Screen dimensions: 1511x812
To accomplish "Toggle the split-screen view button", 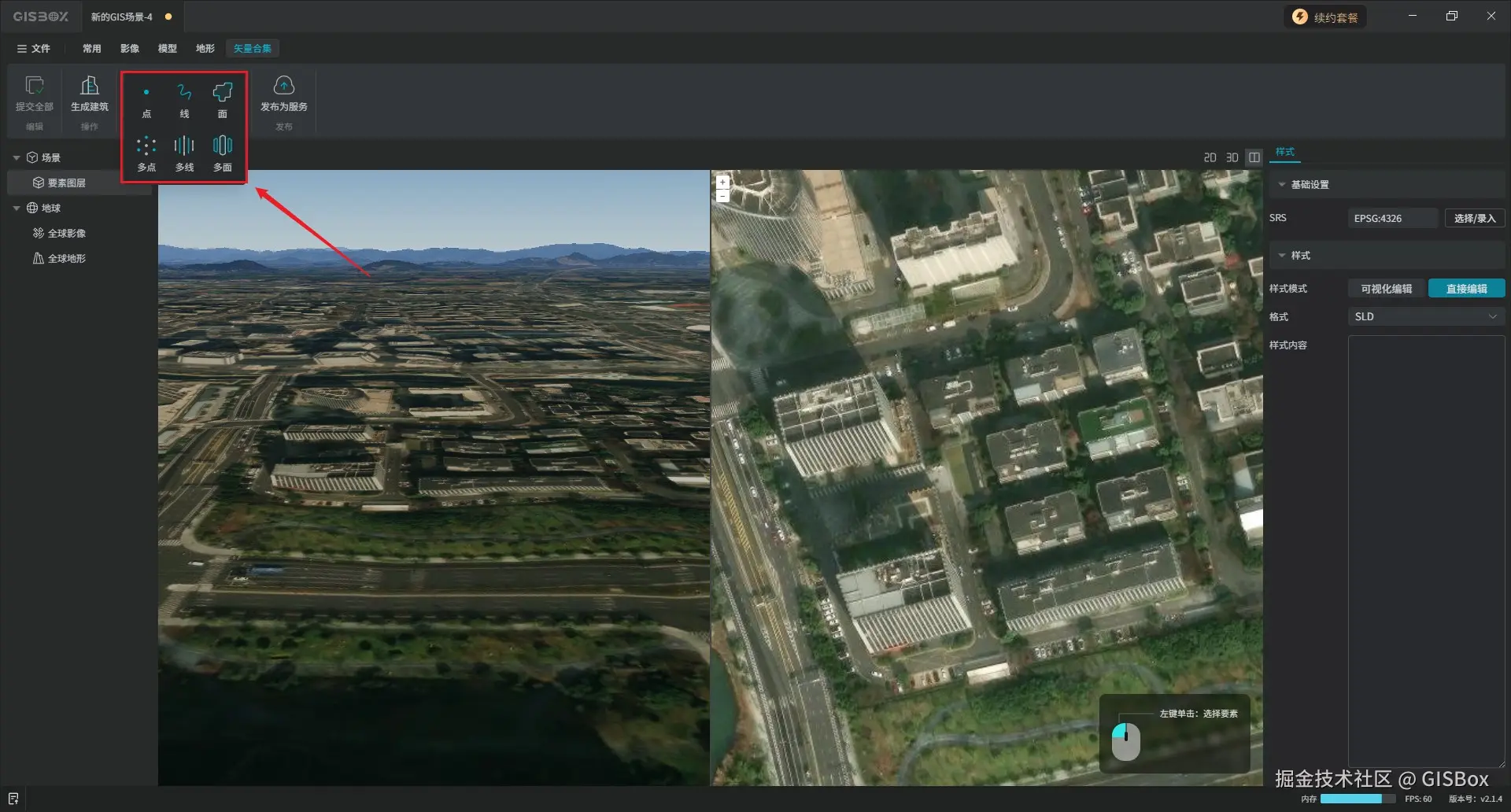I will pos(1254,157).
